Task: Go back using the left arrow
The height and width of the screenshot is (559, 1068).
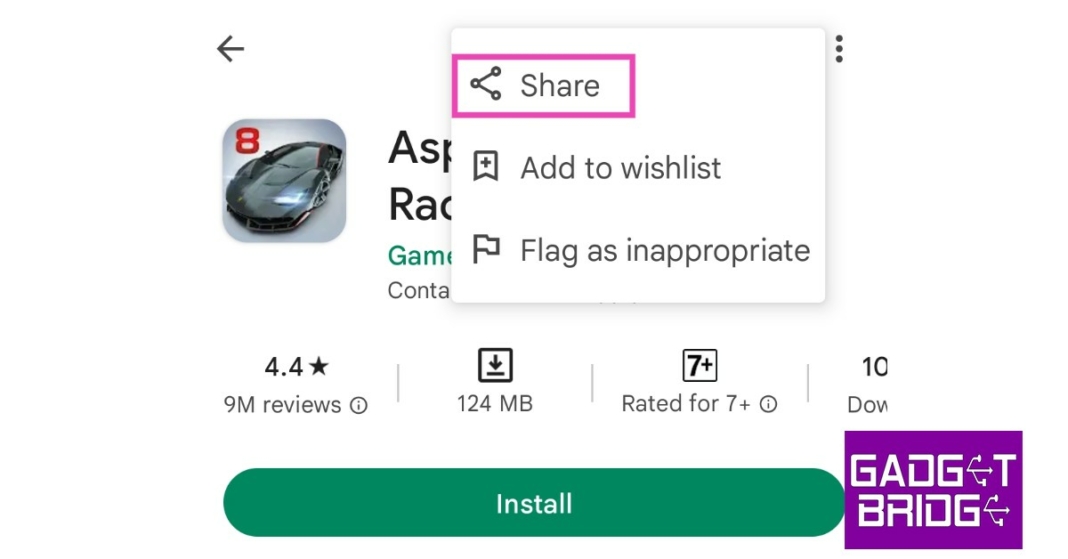Action: [x=230, y=49]
